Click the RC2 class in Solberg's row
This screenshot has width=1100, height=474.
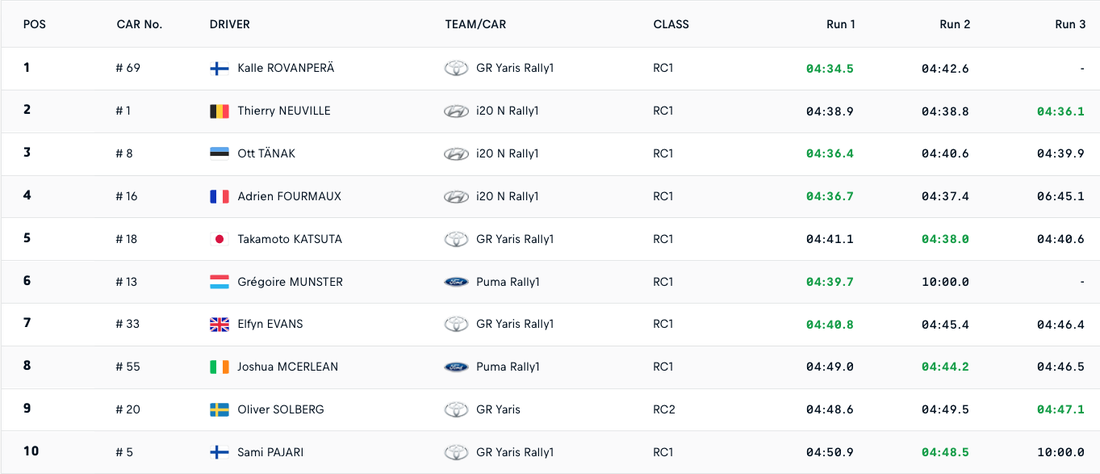pyautogui.click(x=664, y=409)
